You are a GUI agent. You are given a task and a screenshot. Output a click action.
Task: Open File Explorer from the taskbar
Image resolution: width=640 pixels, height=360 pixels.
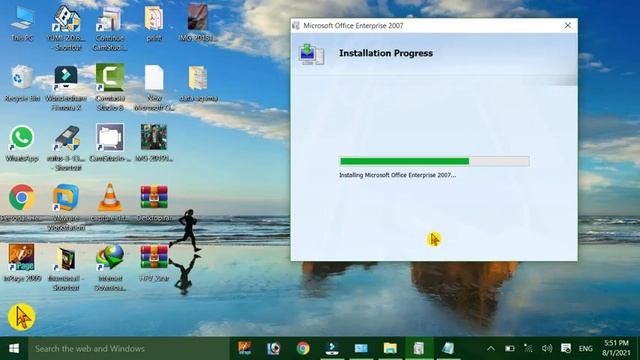390,348
